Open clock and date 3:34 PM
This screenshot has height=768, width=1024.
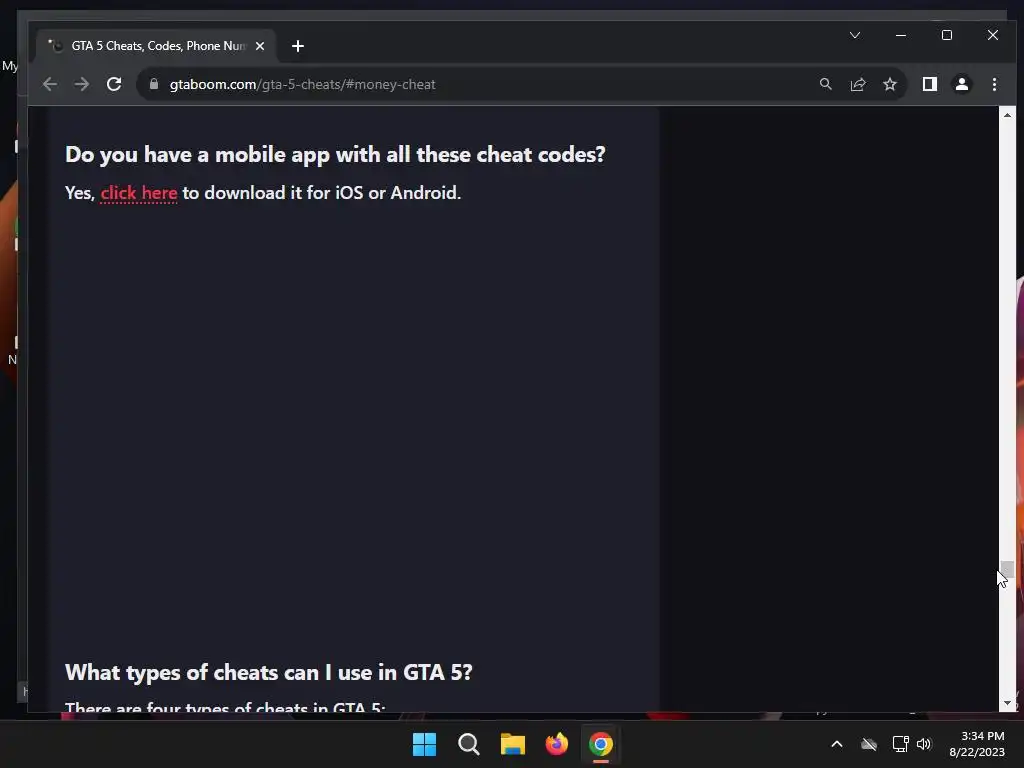pos(977,744)
